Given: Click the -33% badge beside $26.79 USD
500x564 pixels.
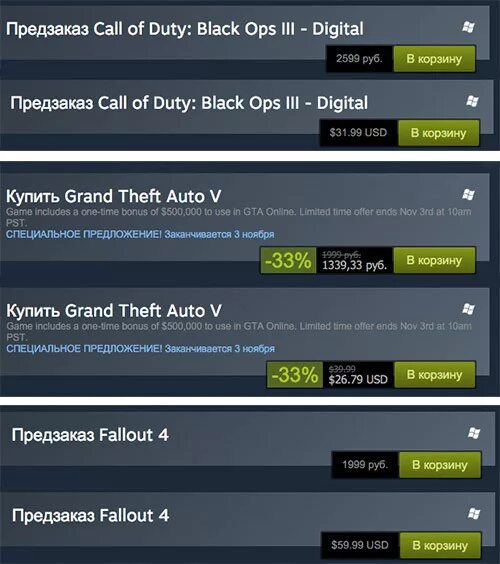Looking at the screenshot, I should pos(295,375).
